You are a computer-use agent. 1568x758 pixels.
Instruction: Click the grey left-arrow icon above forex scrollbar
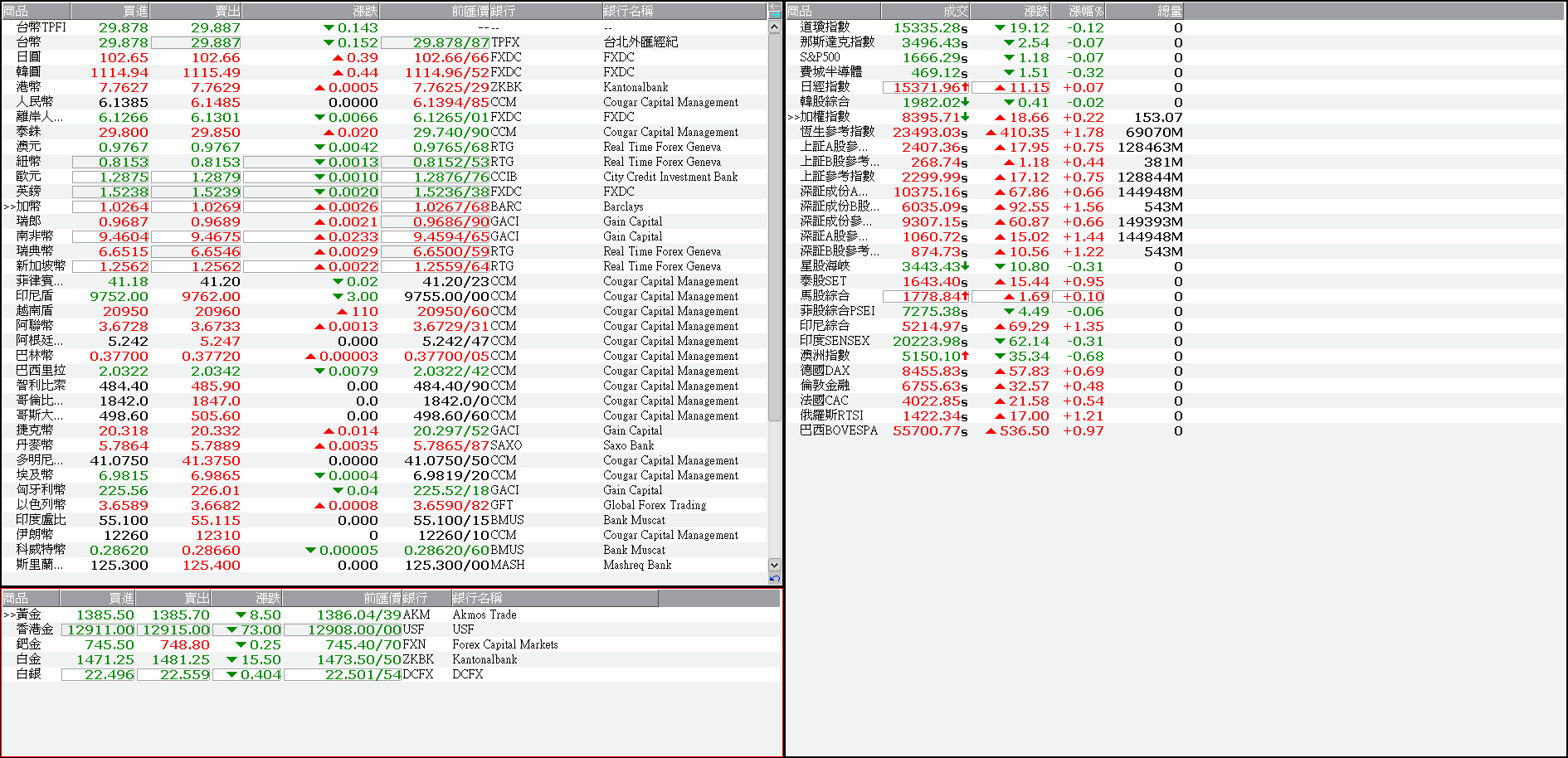775,7
